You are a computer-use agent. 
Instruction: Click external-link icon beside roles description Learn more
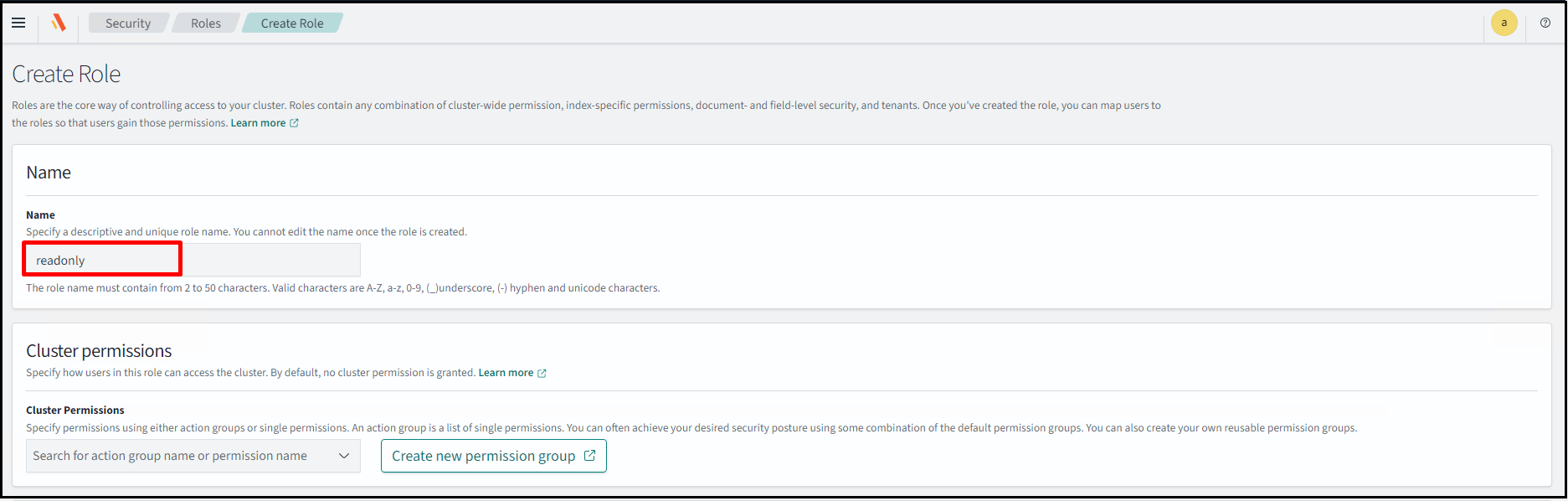tap(294, 123)
